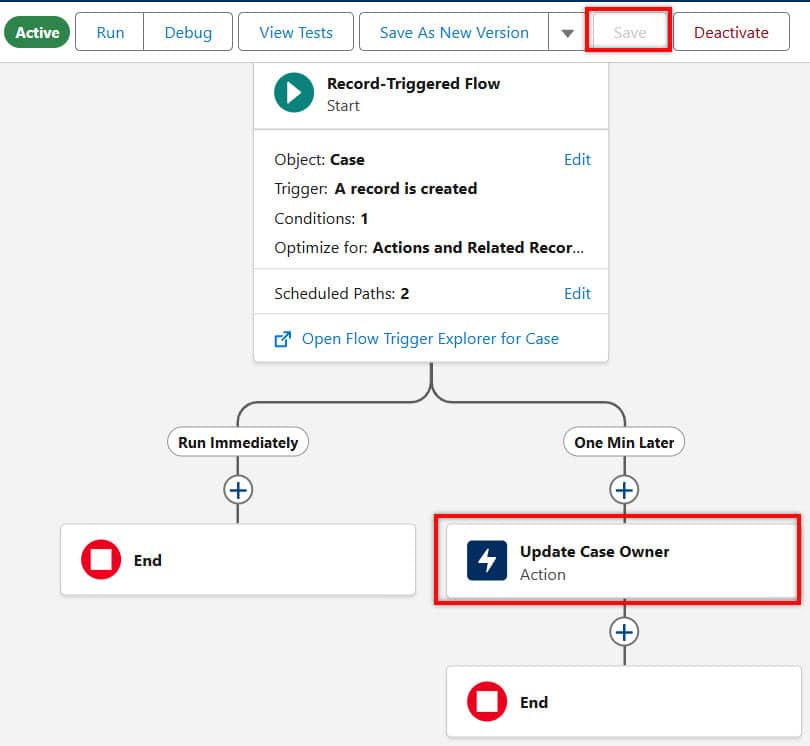The image size is (810, 746).
Task: Click the Active status badge
Action: point(37,32)
